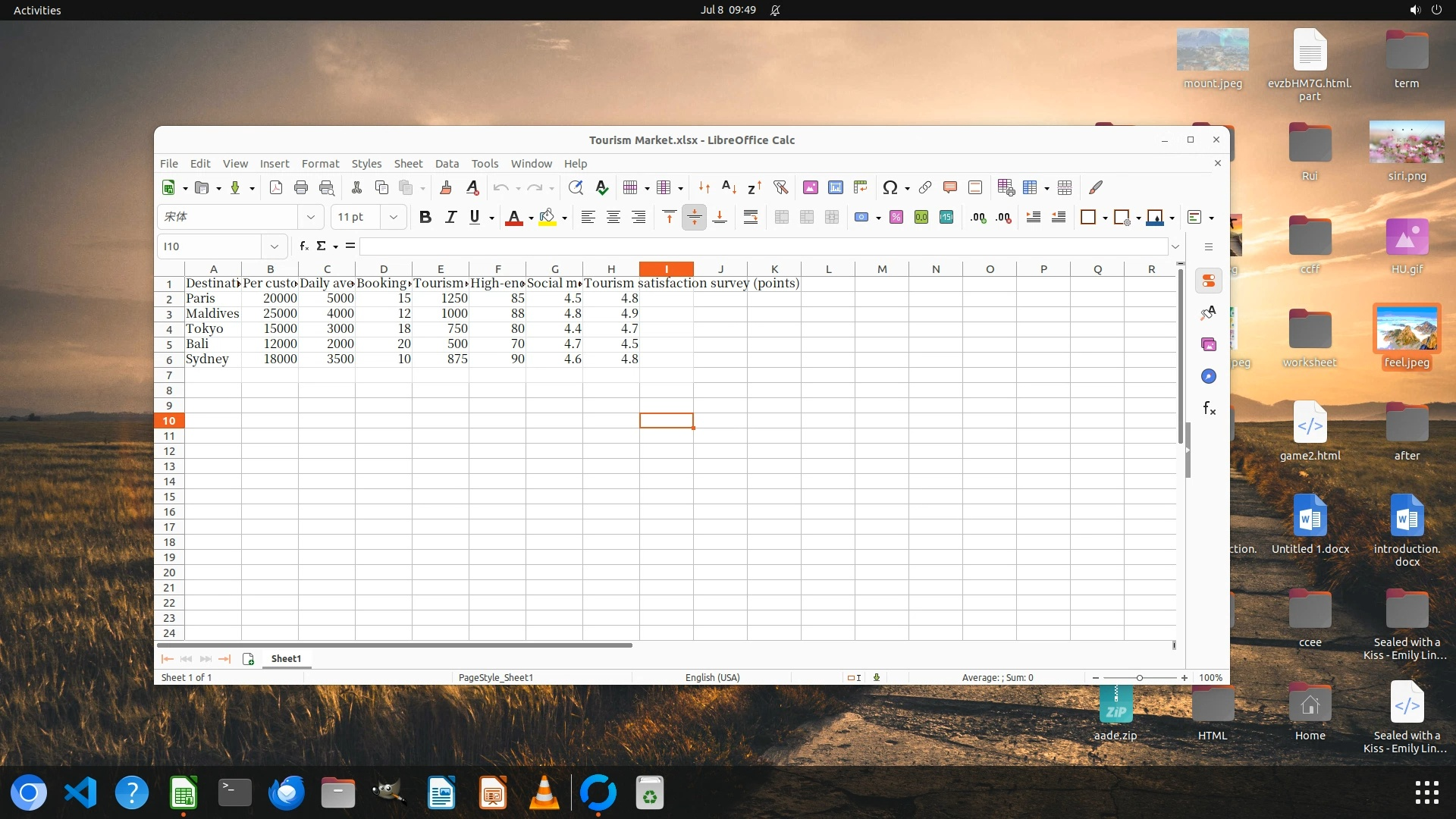Open the Data menu
This screenshot has width=1456, height=819.
pos(447,164)
